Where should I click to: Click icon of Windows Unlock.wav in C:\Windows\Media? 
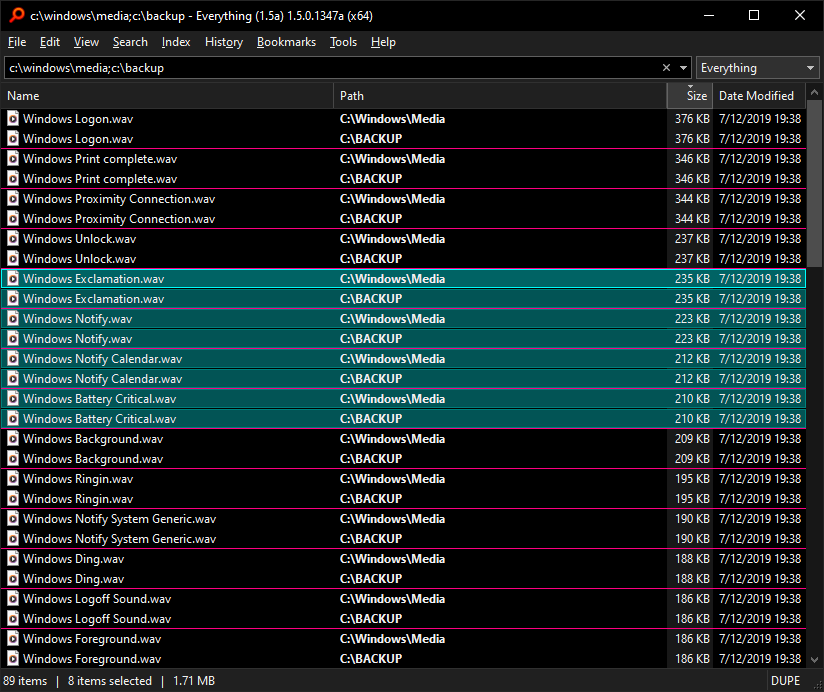click(13, 239)
